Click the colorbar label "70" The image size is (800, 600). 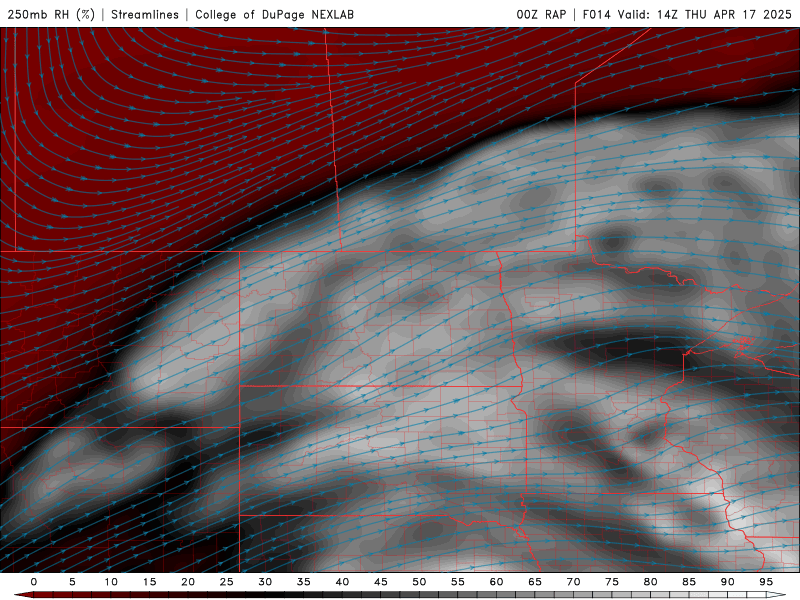click(x=573, y=582)
